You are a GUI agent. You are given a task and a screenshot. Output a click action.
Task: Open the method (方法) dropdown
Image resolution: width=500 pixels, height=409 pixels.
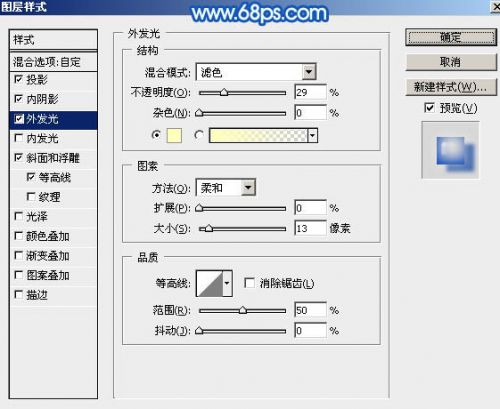pyautogui.click(x=226, y=188)
